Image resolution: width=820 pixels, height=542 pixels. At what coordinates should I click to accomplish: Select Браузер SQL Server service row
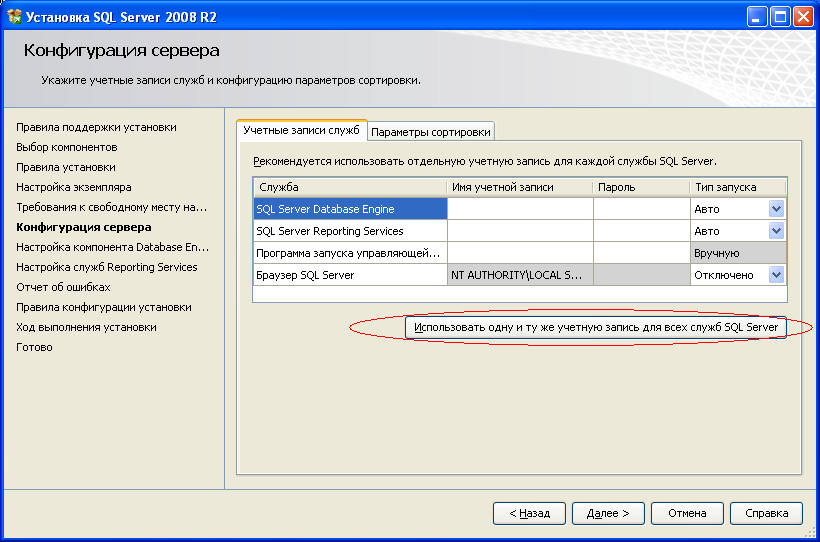point(350,275)
